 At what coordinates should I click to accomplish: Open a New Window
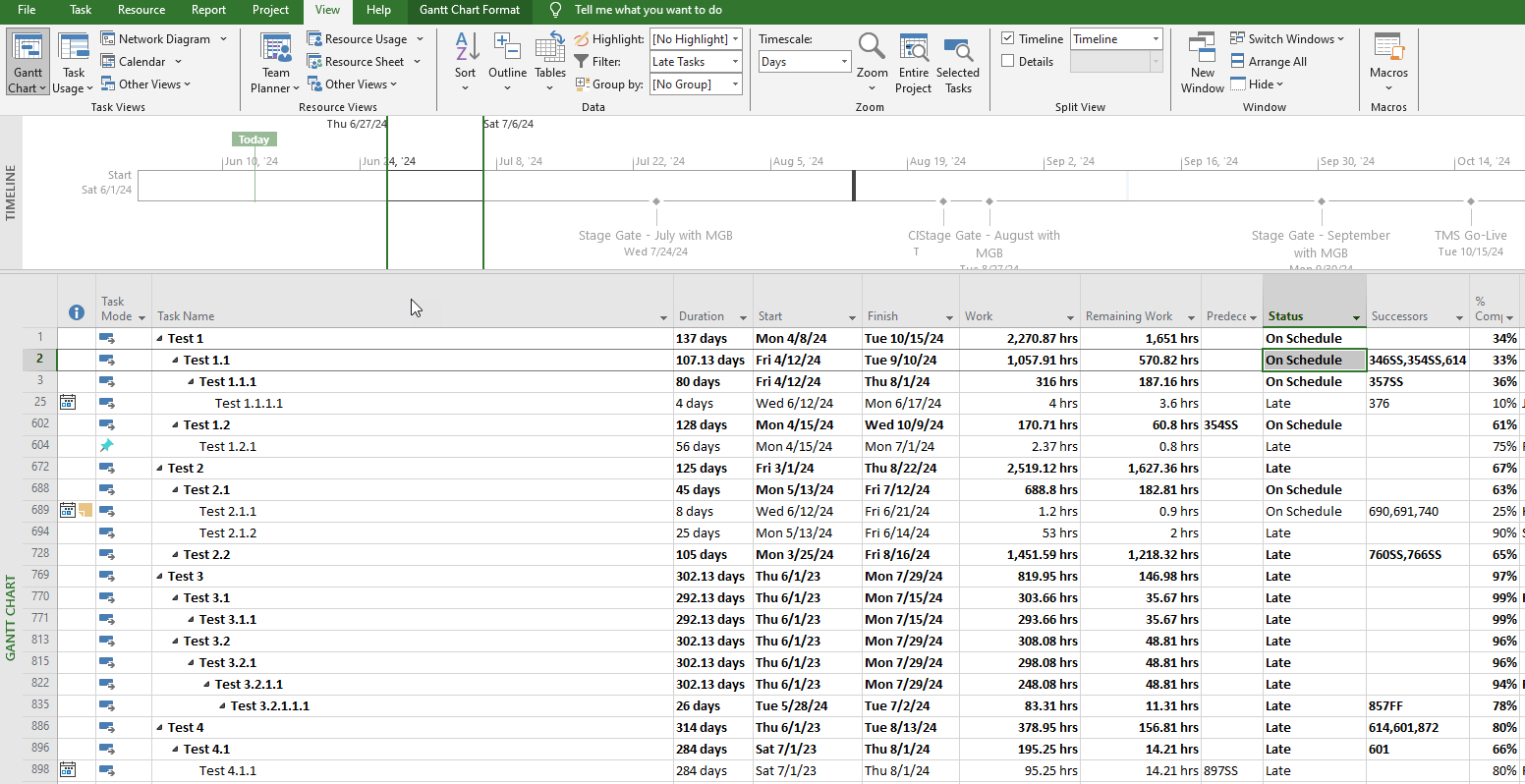1202,61
